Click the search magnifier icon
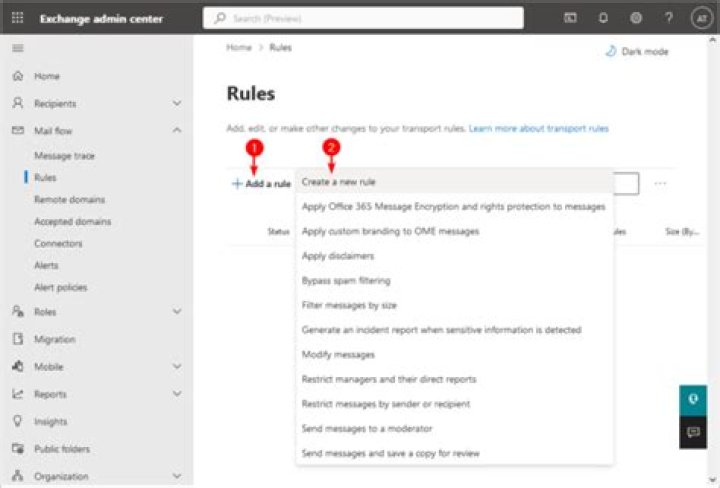Image resolution: width=720 pixels, height=488 pixels. click(x=220, y=18)
